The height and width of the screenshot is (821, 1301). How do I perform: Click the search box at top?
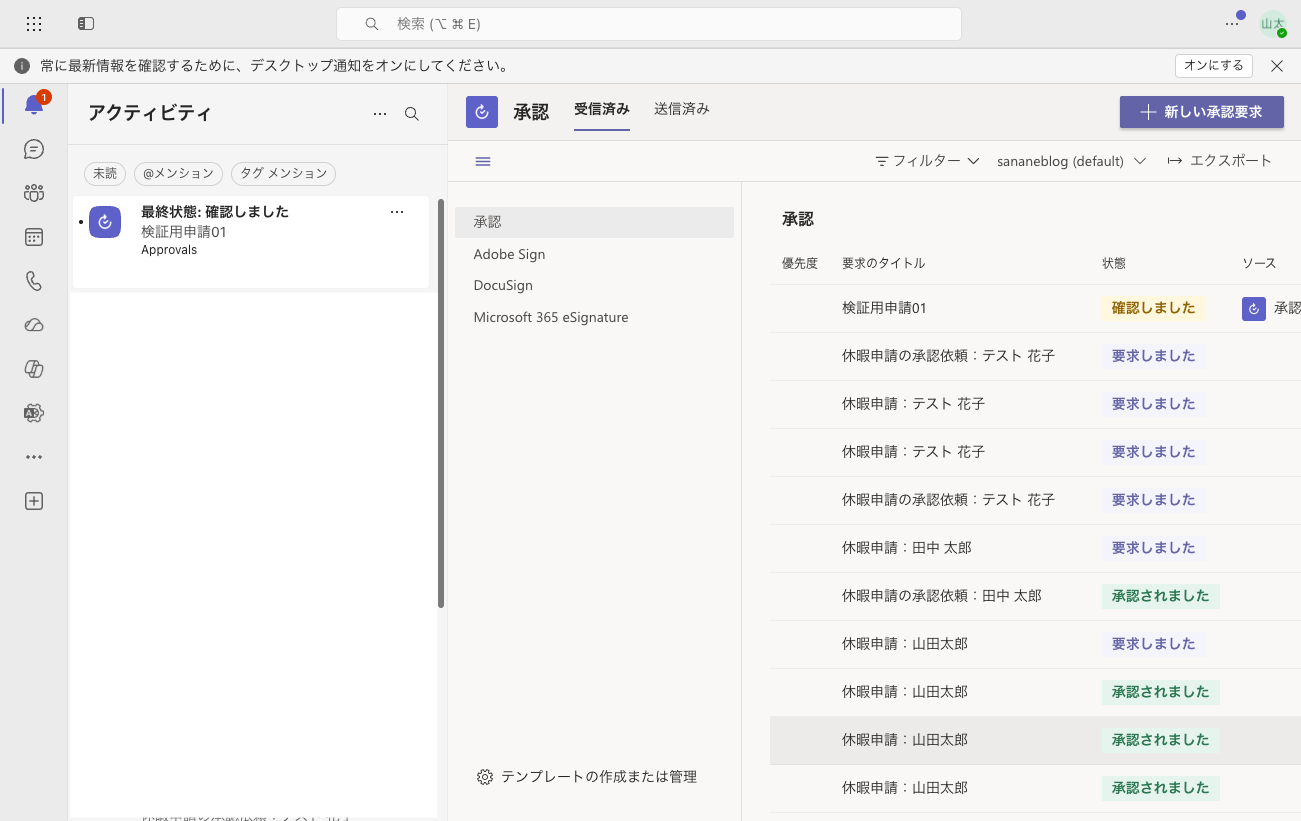(x=649, y=24)
